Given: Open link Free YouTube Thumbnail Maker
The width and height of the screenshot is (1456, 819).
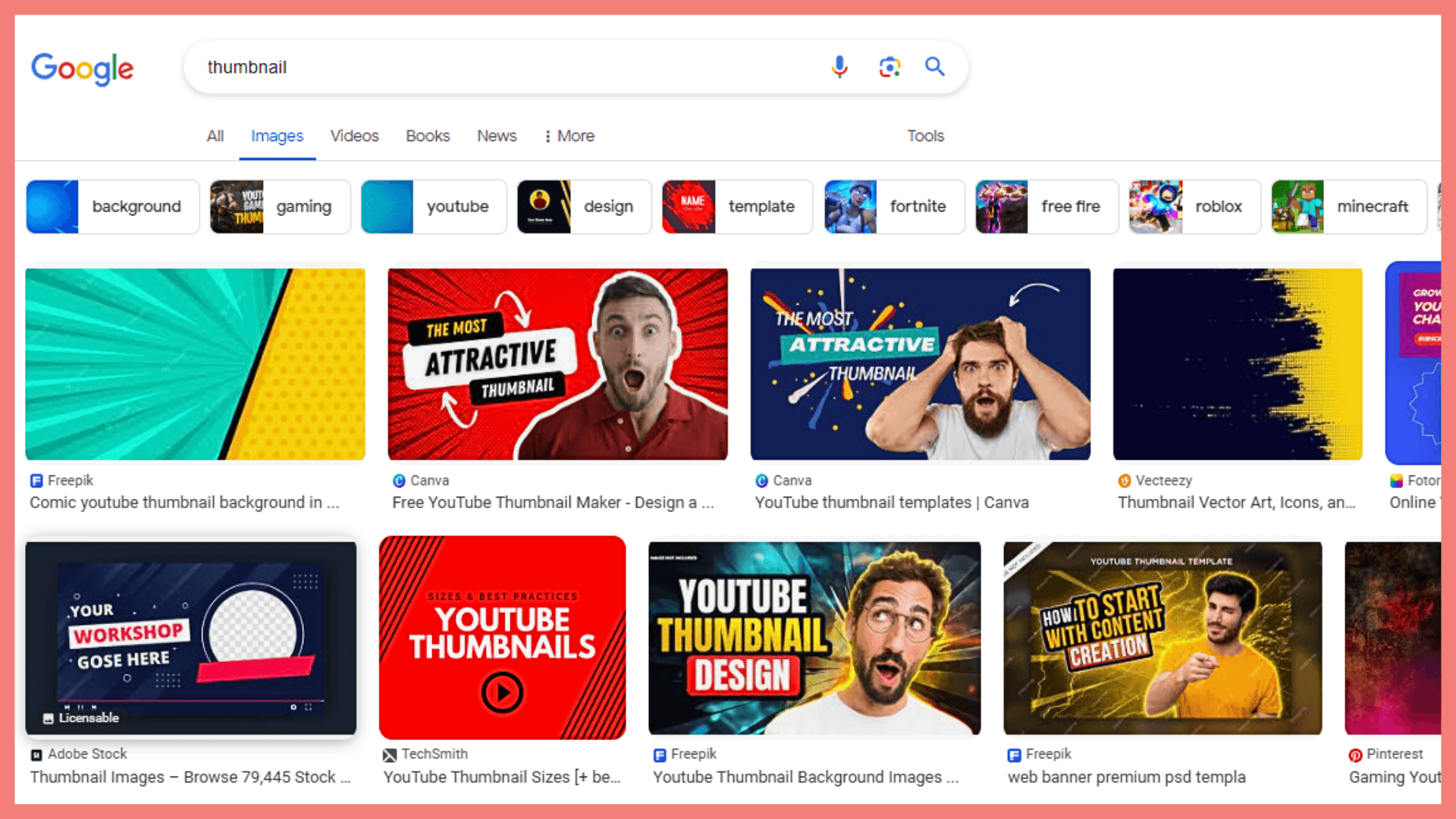Looking at the screenshot, I should pyautogui.click(x=553, y=503).
